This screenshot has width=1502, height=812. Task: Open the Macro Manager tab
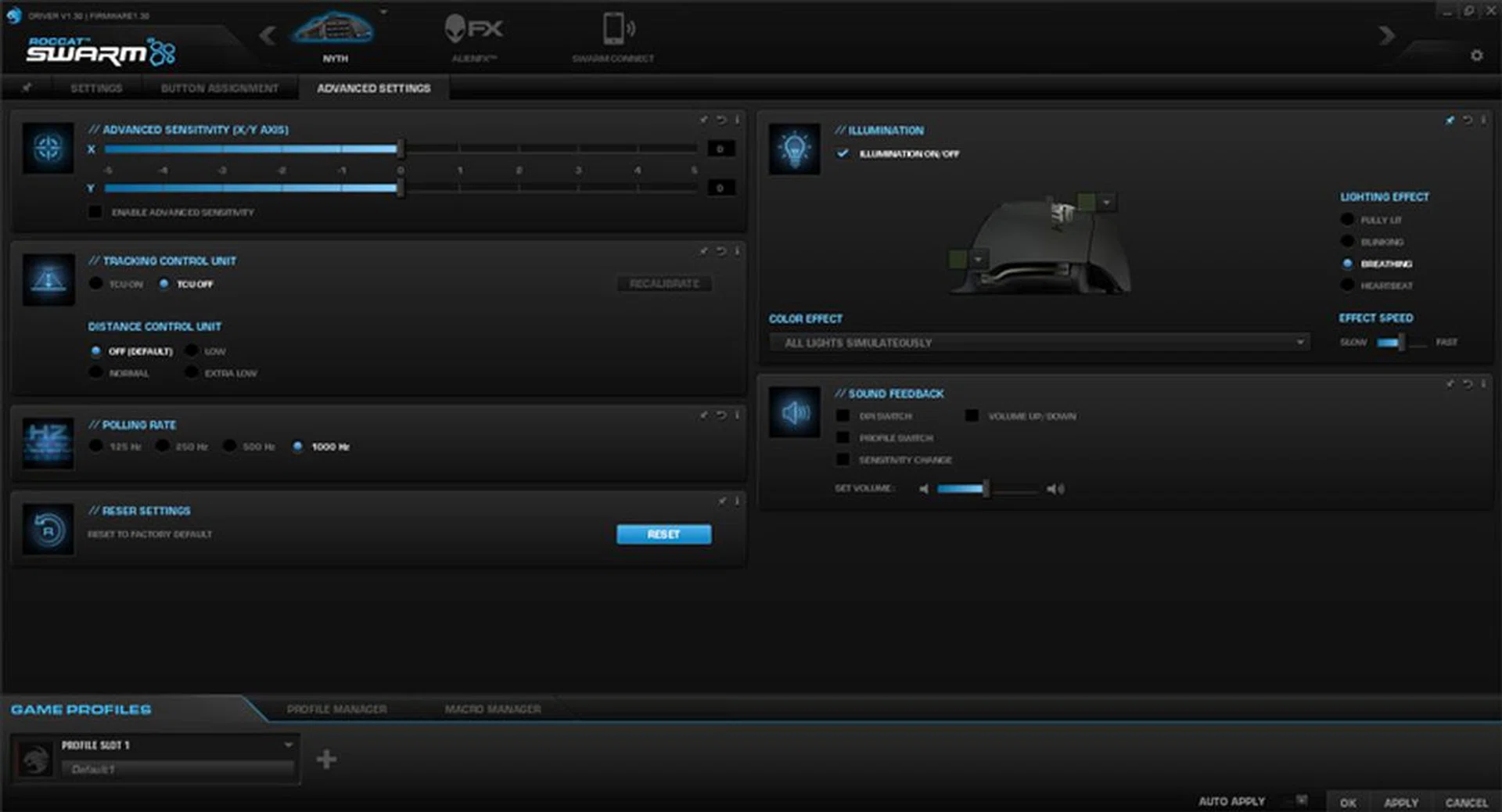(x=492, y=709)
